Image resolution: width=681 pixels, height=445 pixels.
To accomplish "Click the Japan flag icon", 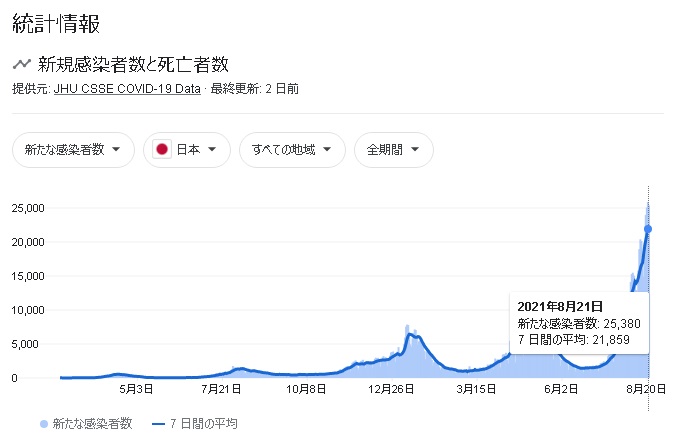I will coord(161,150).
